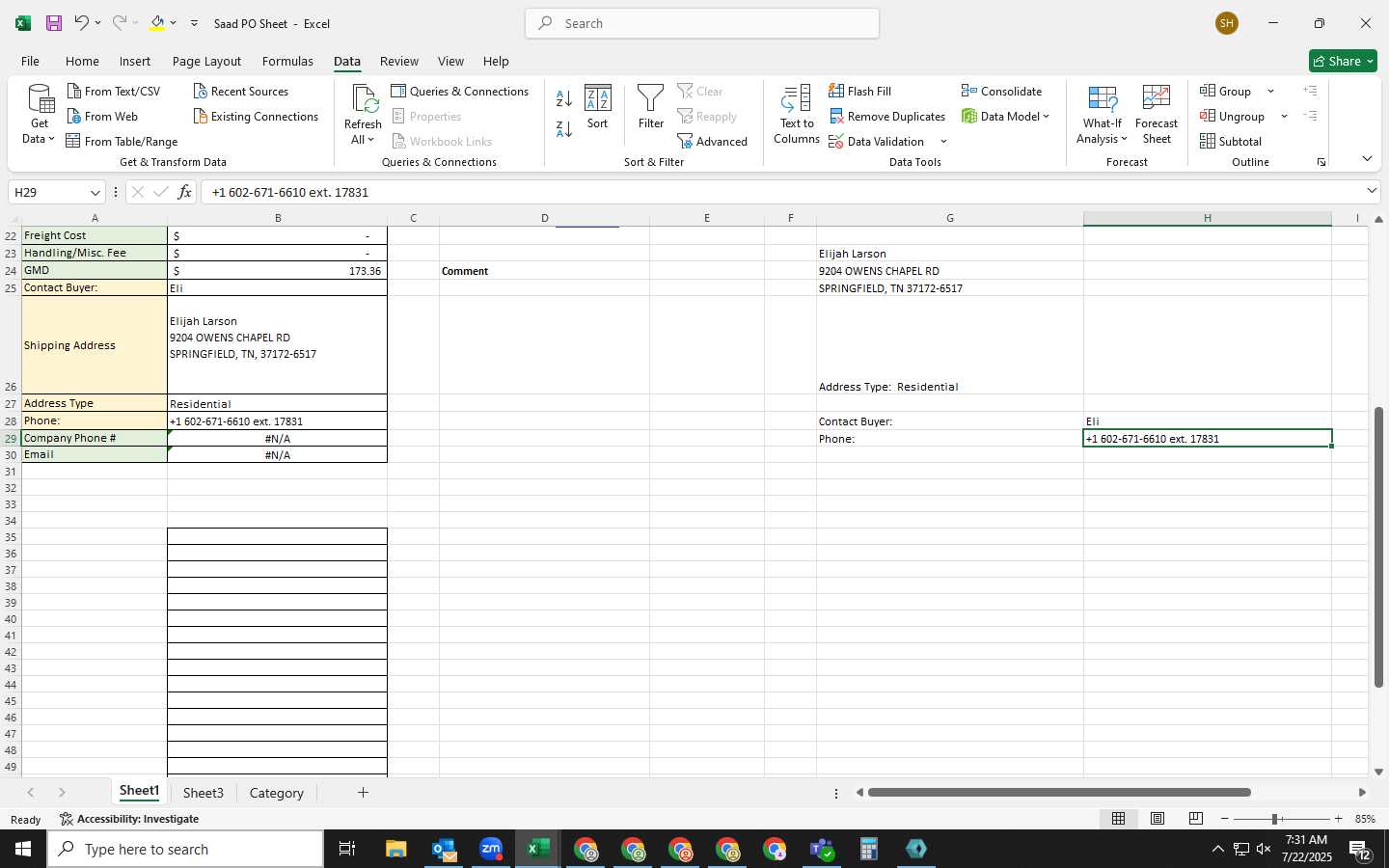Switch to the Home tab

coord(82,61)
